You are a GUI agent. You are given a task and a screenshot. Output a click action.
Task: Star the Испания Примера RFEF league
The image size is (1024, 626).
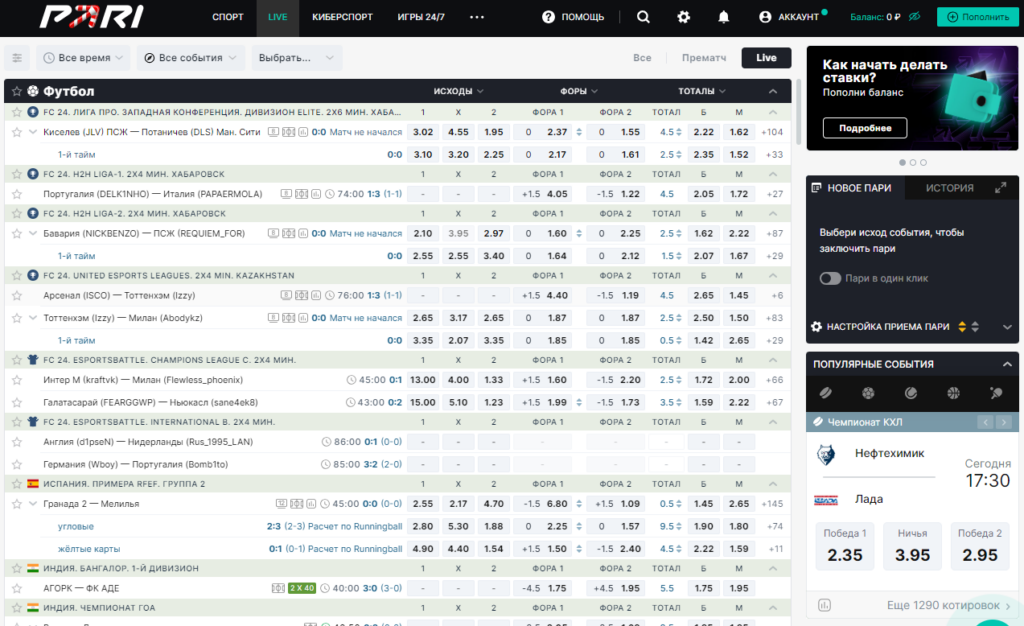pos(17,484)
